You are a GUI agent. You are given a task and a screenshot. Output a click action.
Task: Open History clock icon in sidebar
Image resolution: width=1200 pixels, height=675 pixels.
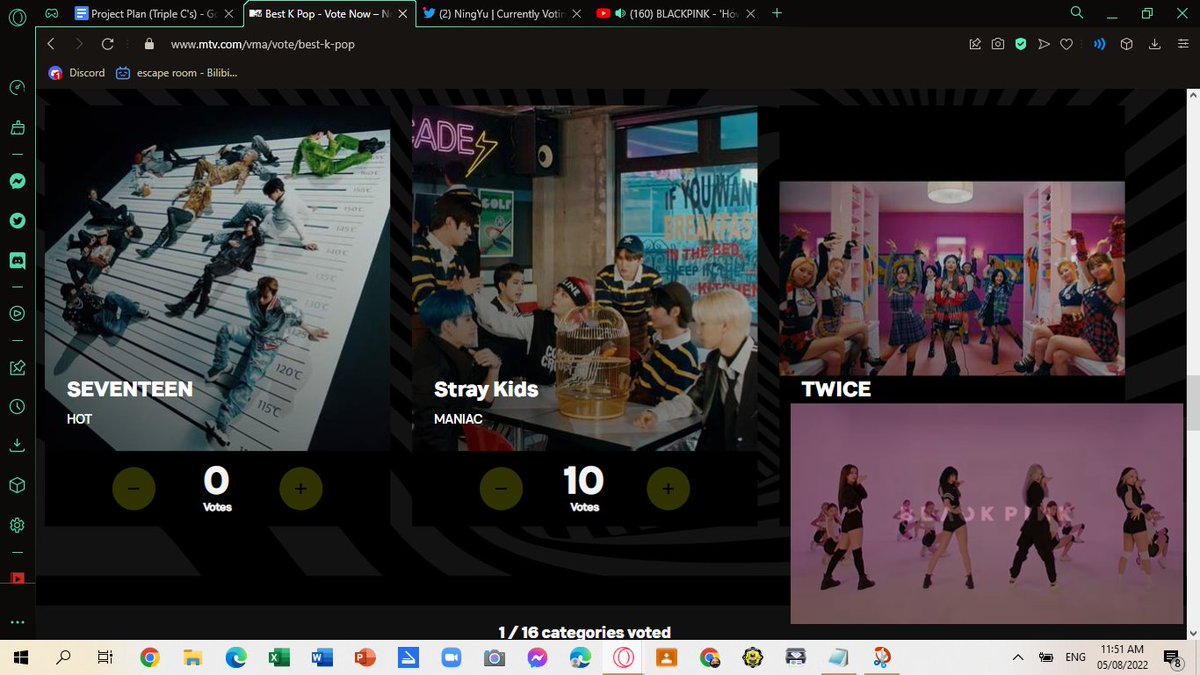coord(17,406)
